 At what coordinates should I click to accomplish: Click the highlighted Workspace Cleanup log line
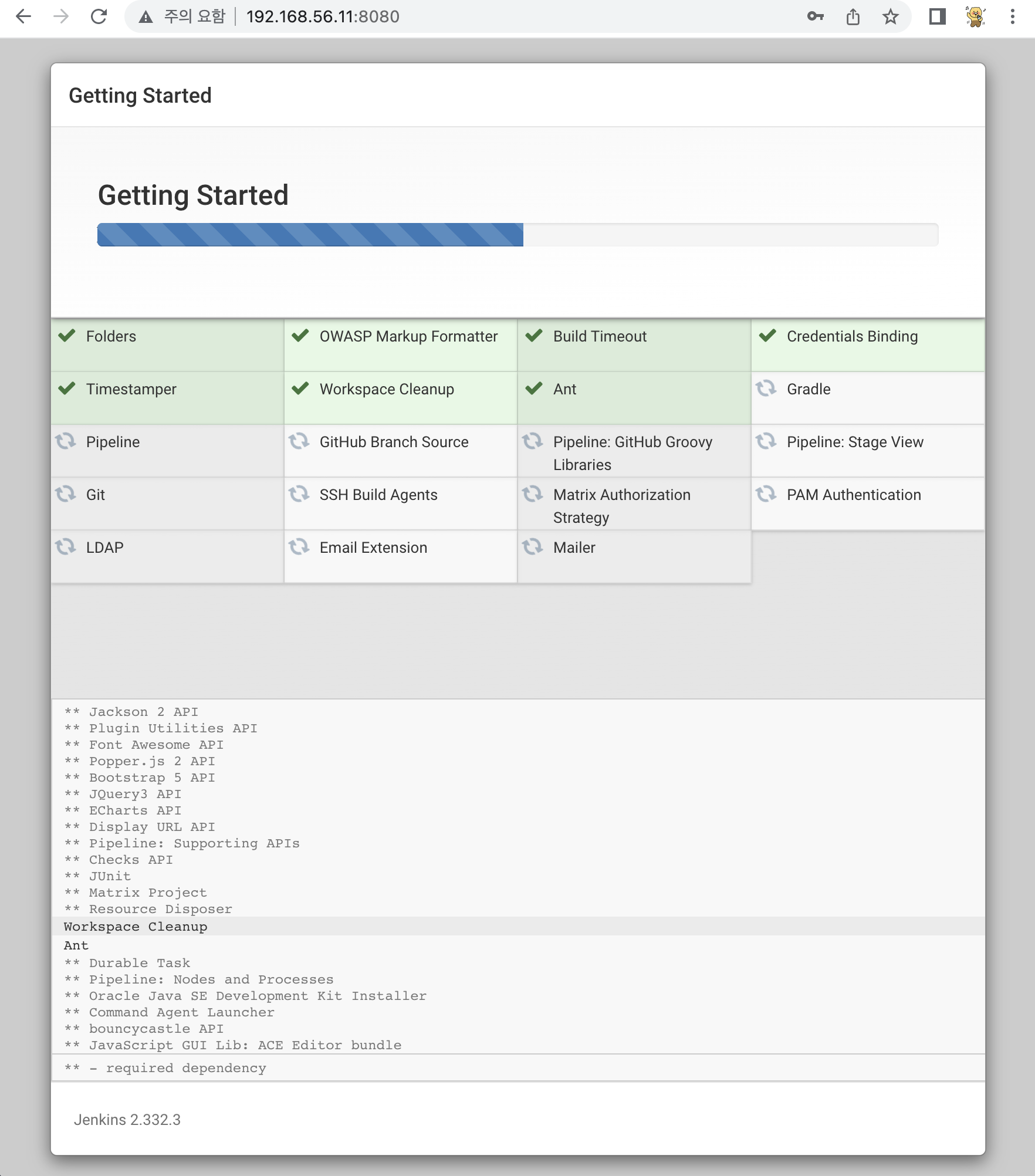(x=518, y=926)
